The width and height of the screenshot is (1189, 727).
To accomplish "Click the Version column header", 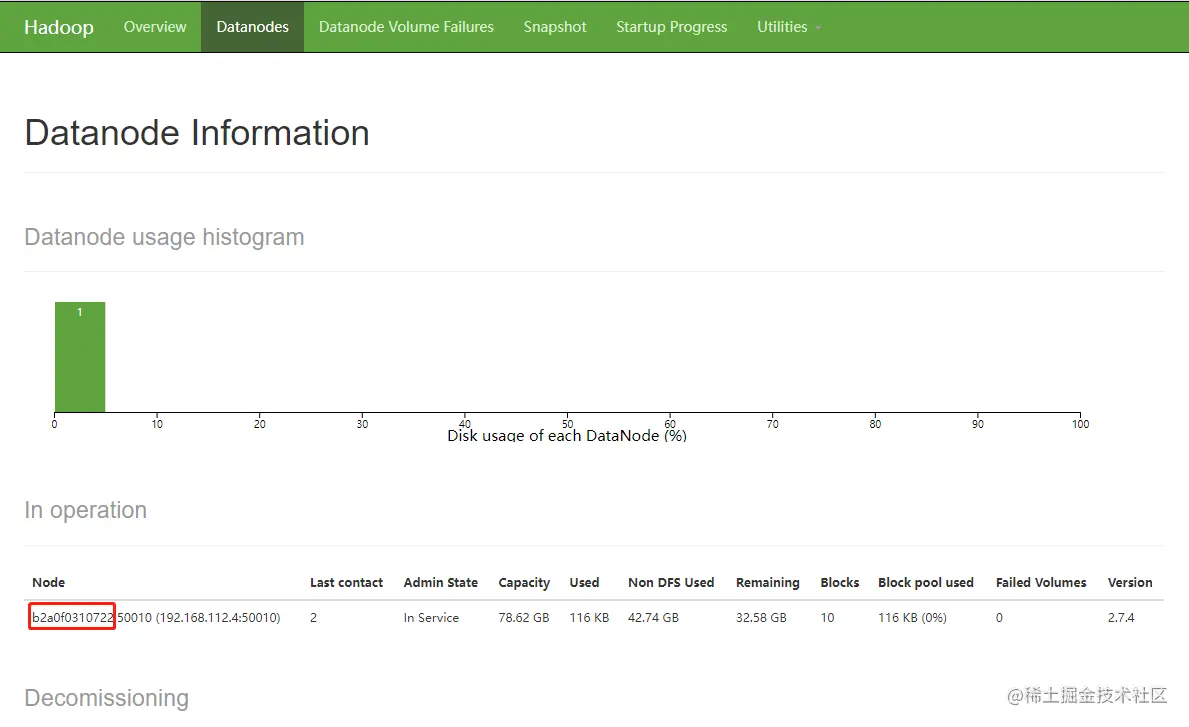I will [1130, 582].
